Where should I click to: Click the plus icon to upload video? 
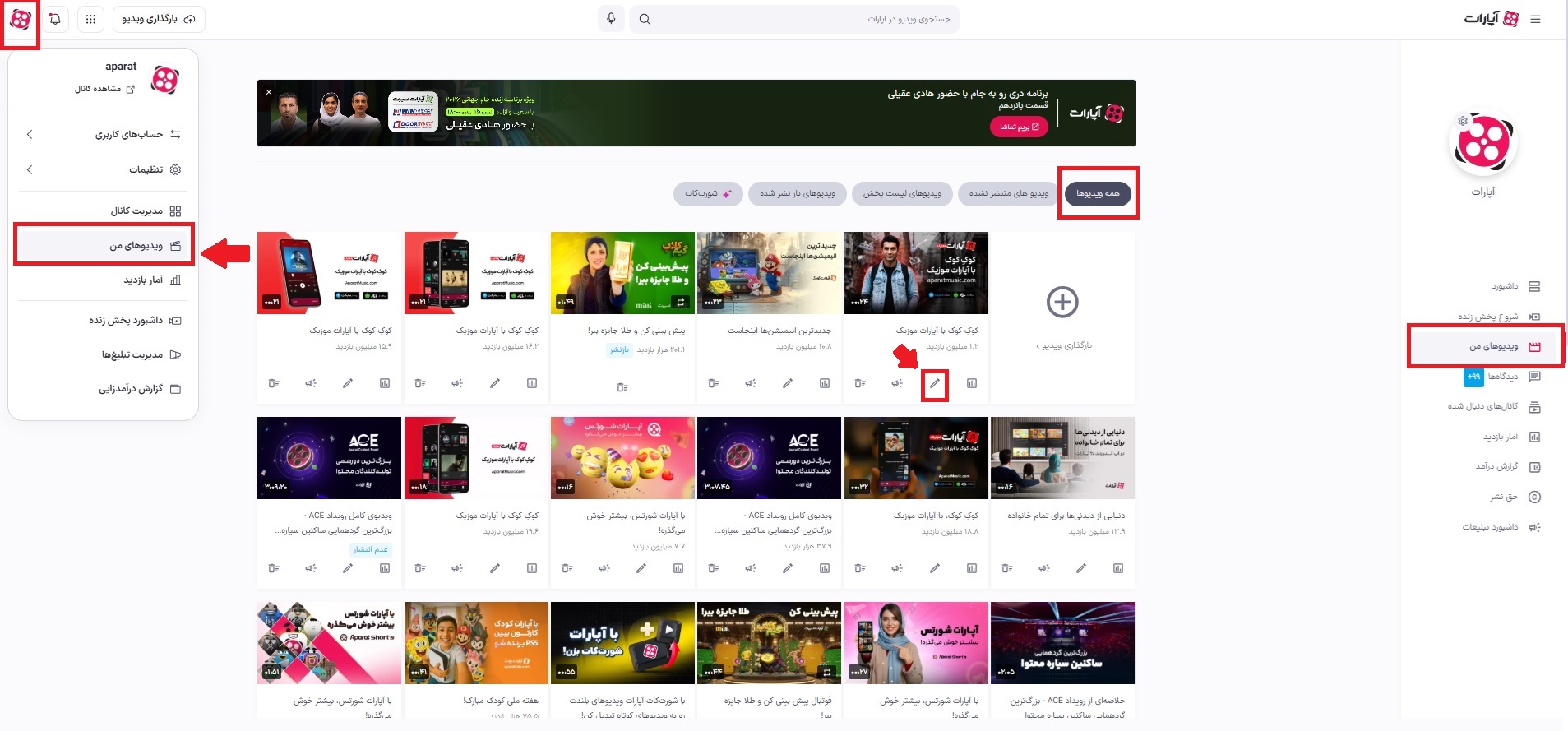[1062, 302]
